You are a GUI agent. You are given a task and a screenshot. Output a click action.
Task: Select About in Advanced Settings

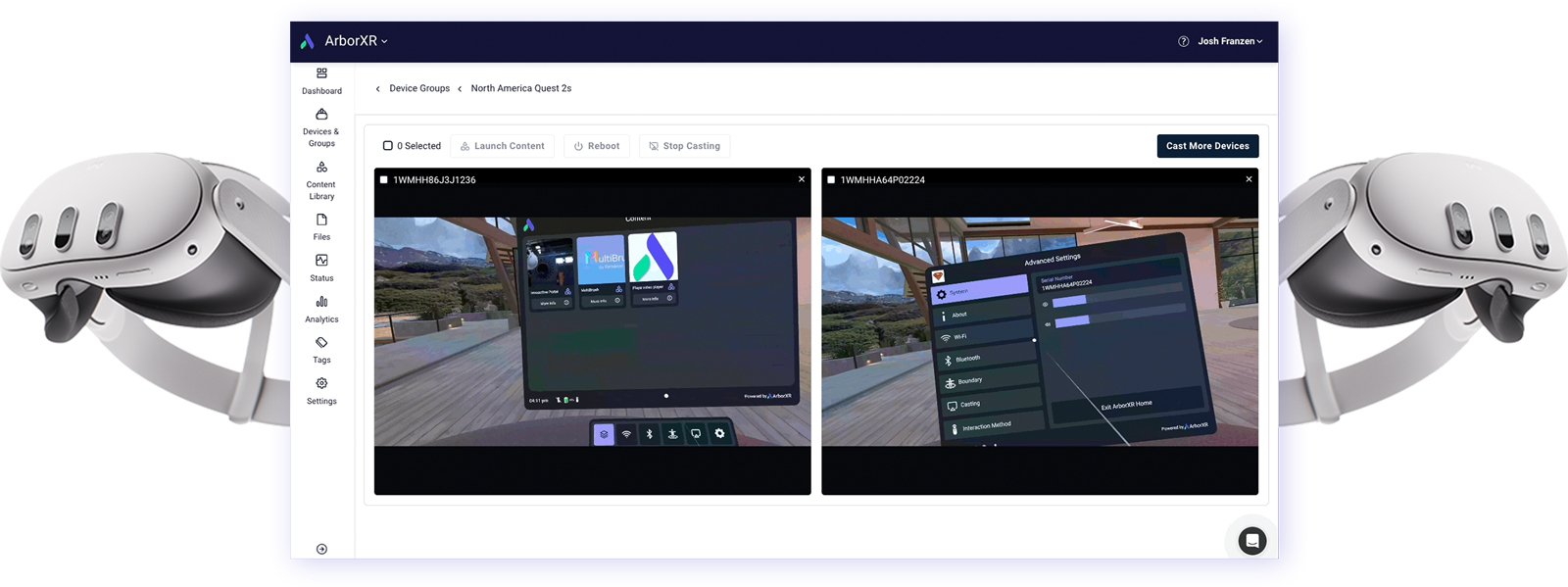tap(984, 313)
